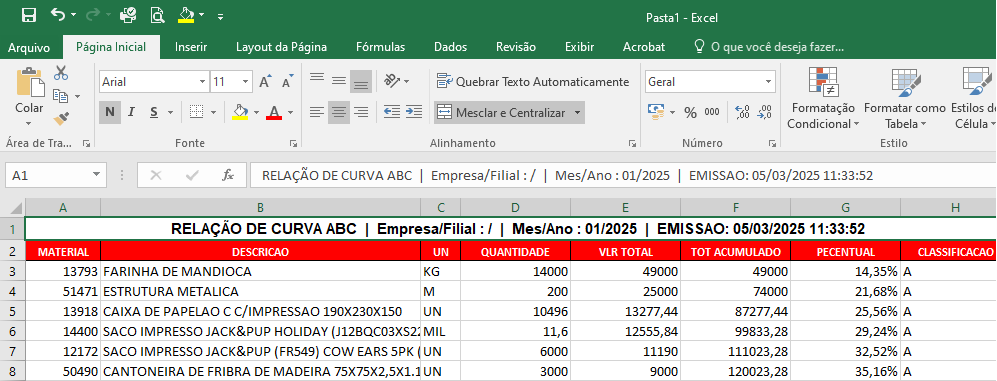Increase the cell indent
This screenshot has width=997, height=381.
coord(413,113)
